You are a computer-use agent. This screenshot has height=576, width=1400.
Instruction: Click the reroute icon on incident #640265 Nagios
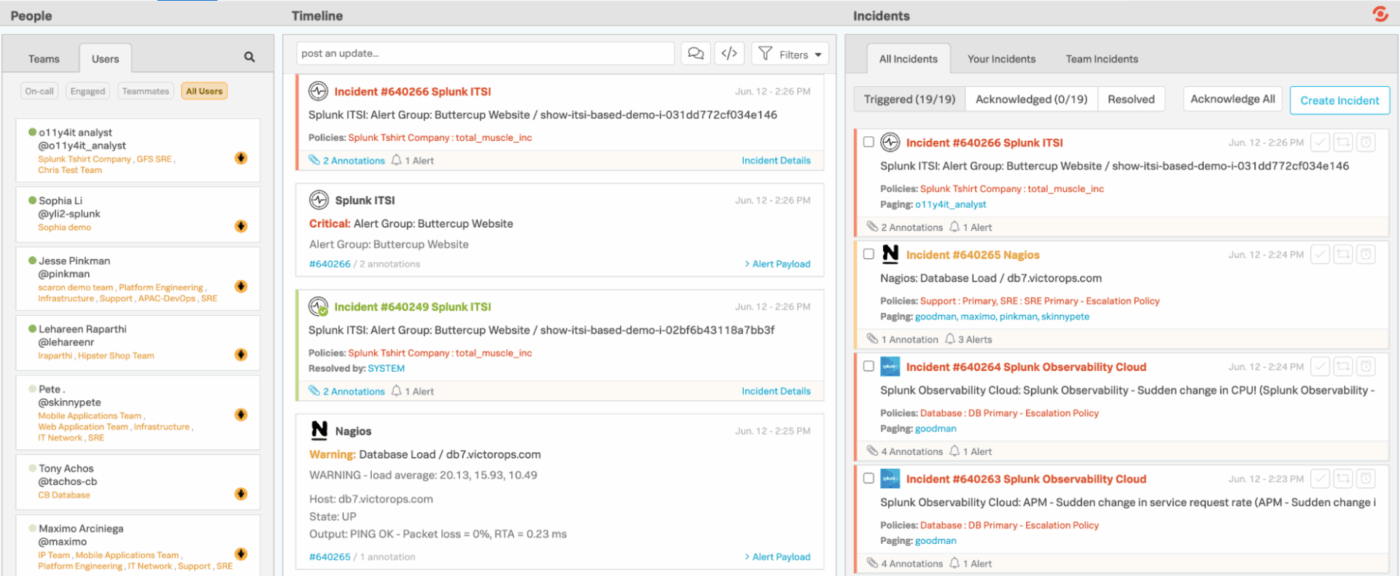point(1343,254)
